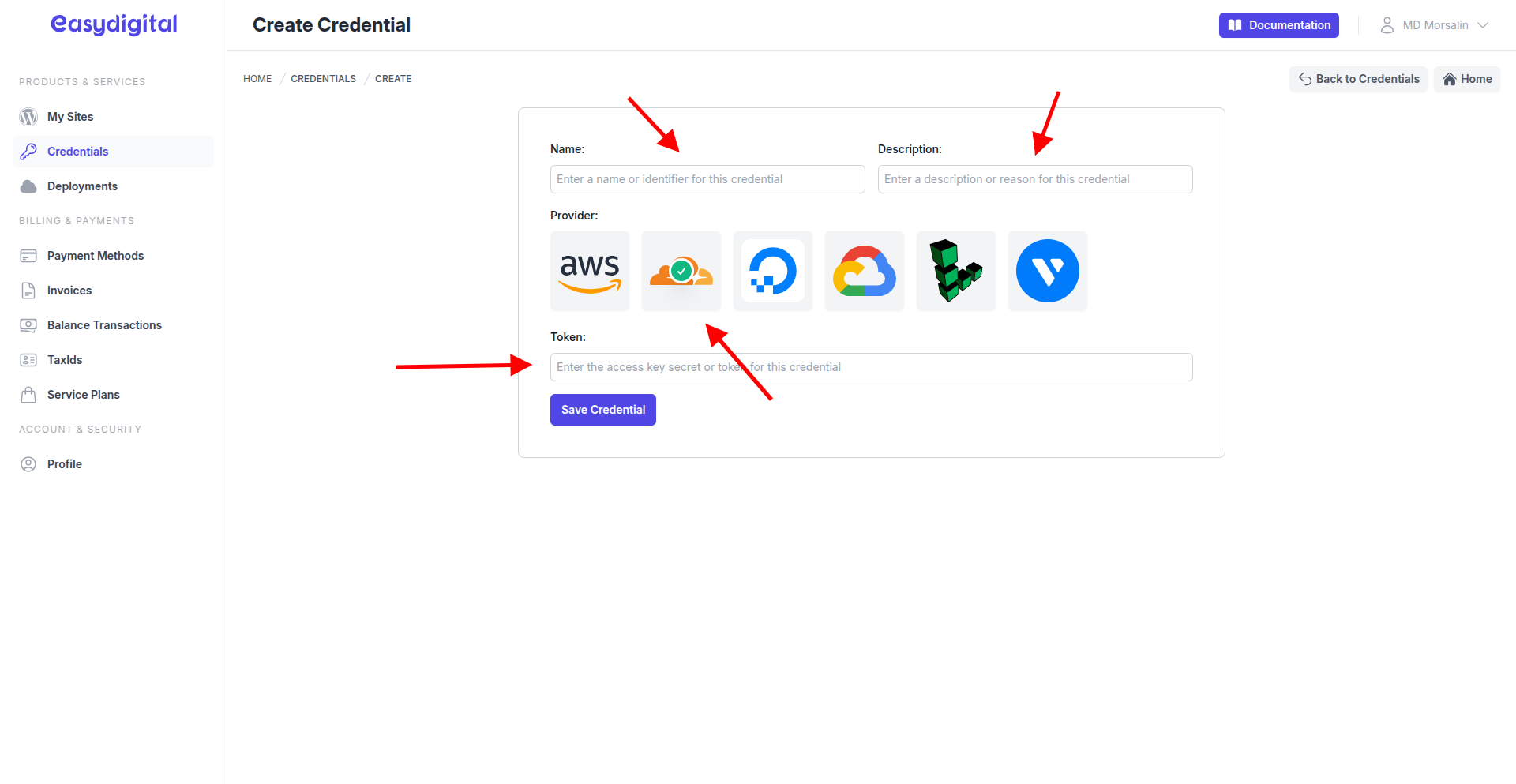
Task: Open Invoices via the document icon
Action: pos(28,290)
